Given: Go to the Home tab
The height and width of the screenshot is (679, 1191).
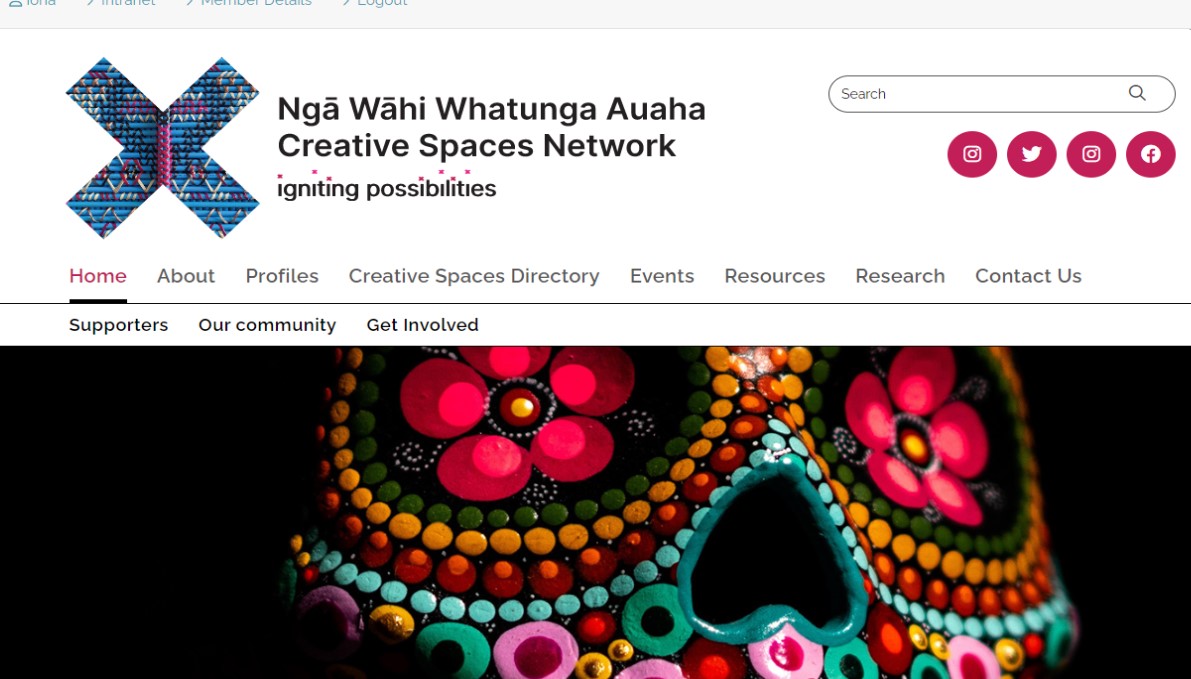Looking at the screenshot, I should pyautogui.click(x=98, y=276).
